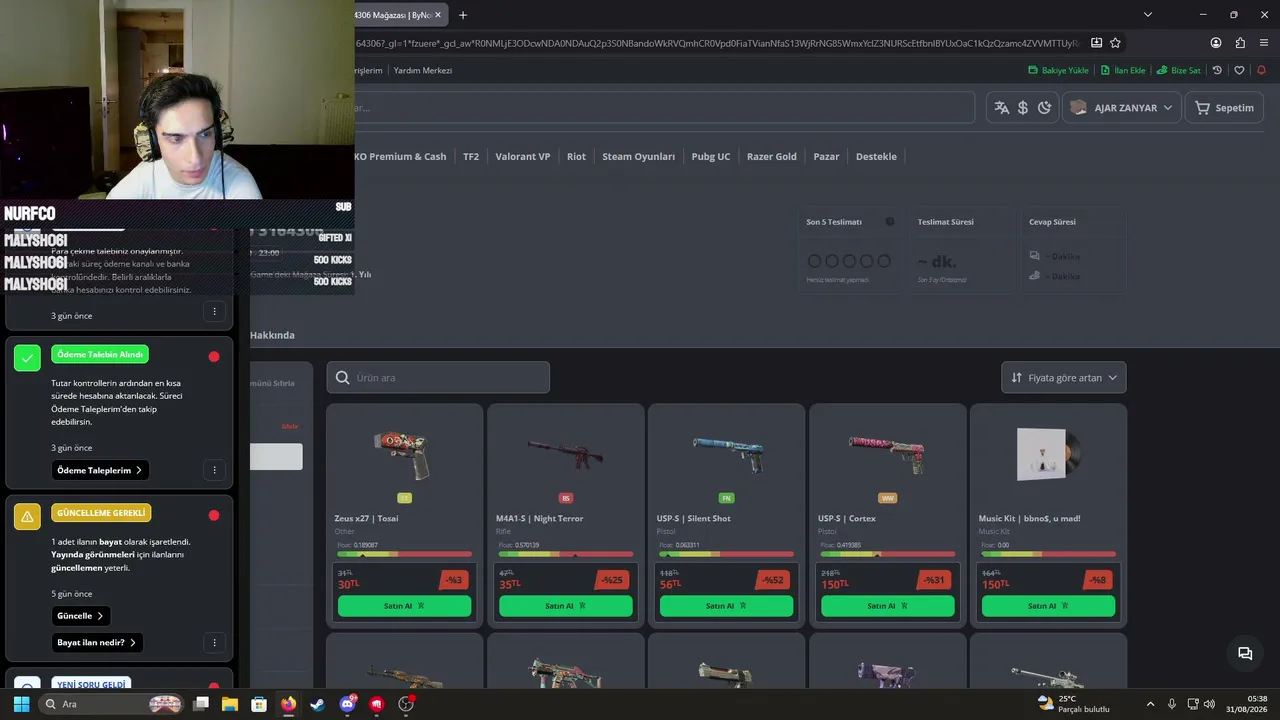This screenshot has width=1280, height=720.
Task: Click Satın Al for USP-S Silent Shot
Action: point(726,605)
